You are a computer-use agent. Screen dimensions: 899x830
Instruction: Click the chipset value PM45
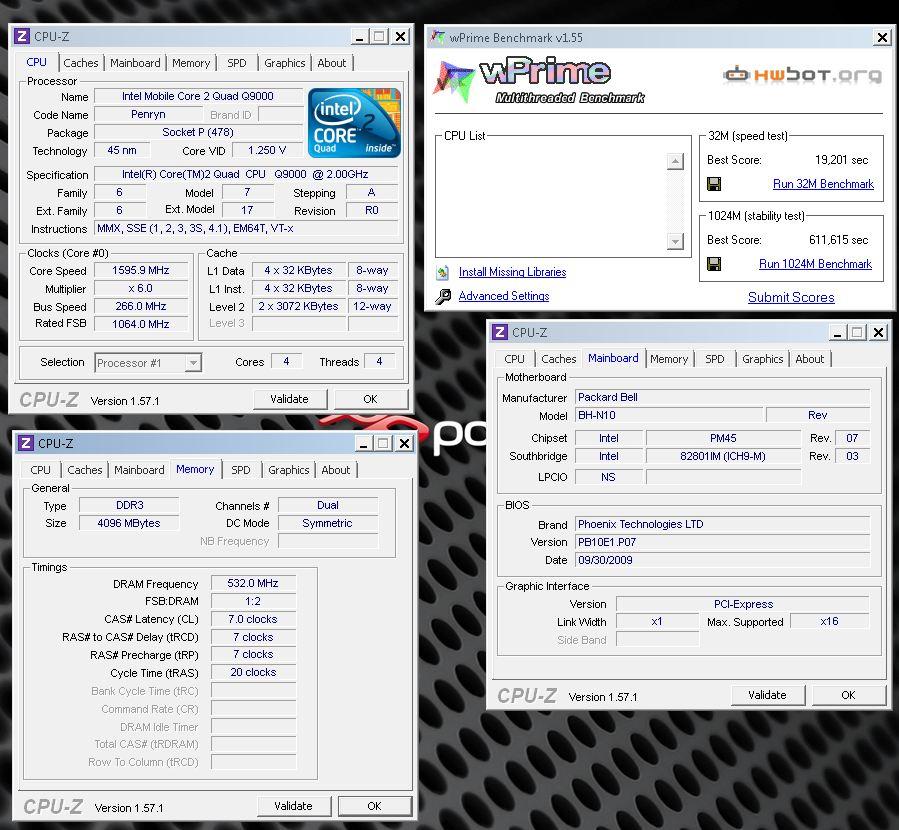[x=723, y=438]
